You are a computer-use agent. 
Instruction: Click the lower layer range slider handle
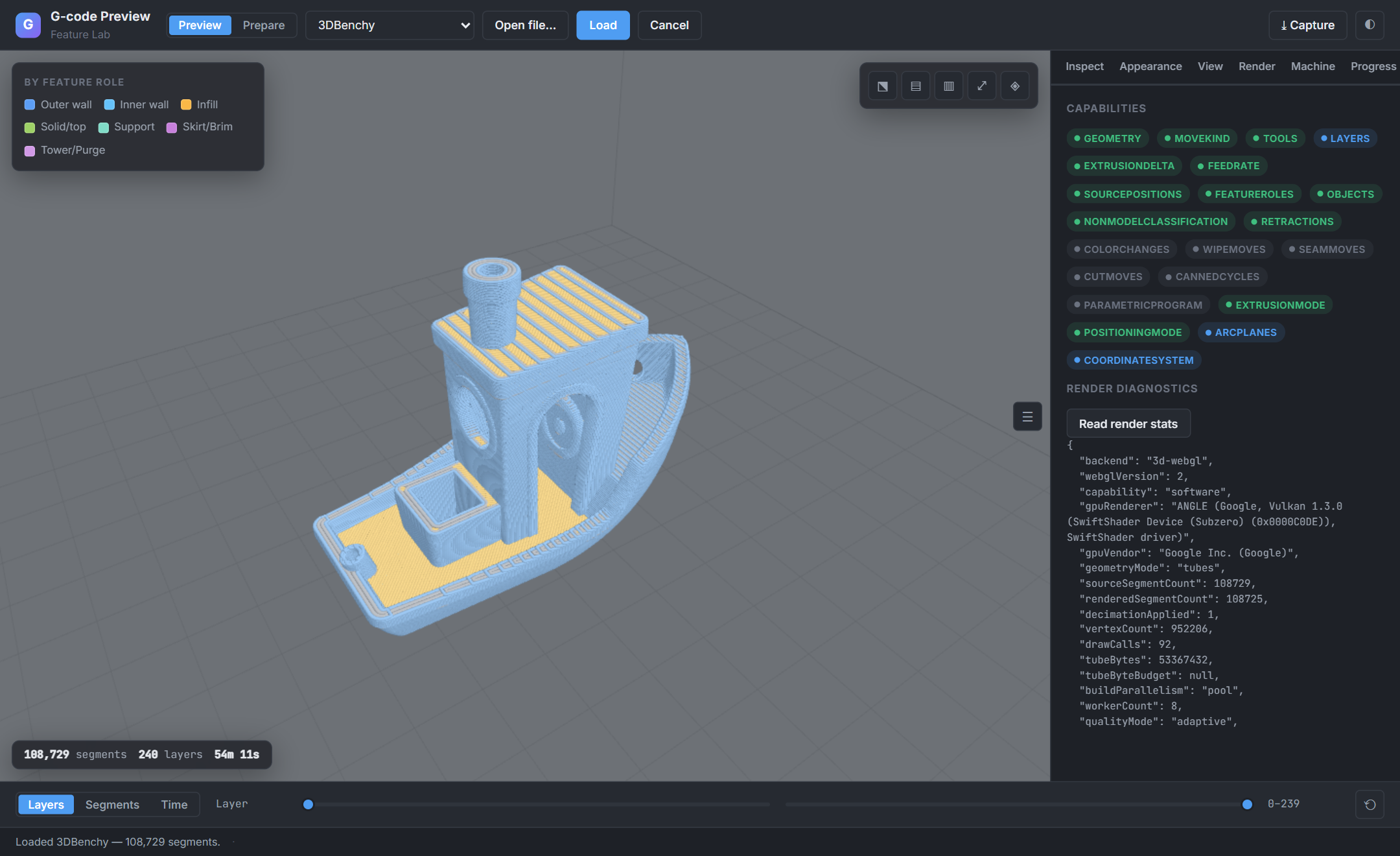309,804
